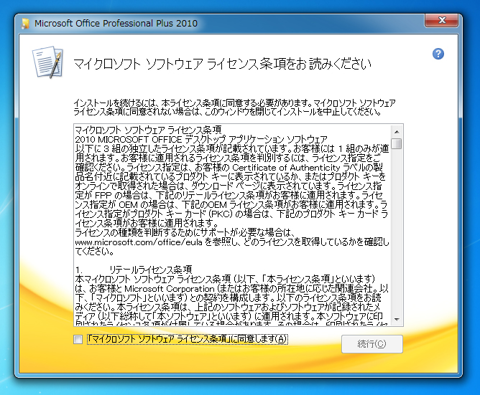Click the license text scroll down arrow
Image resolution: width=480 pixels, height=395 pixels.
coord(397,319)
